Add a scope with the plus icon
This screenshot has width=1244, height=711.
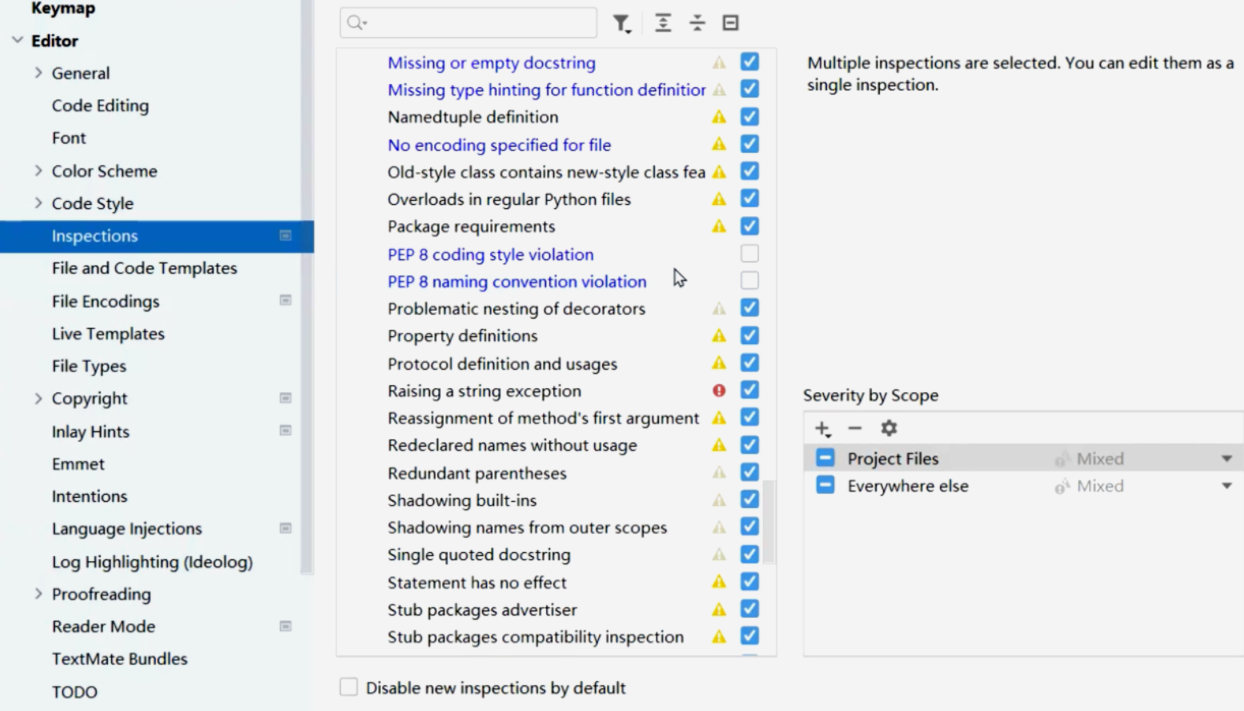pyautogui.click(x=822, y=428)
